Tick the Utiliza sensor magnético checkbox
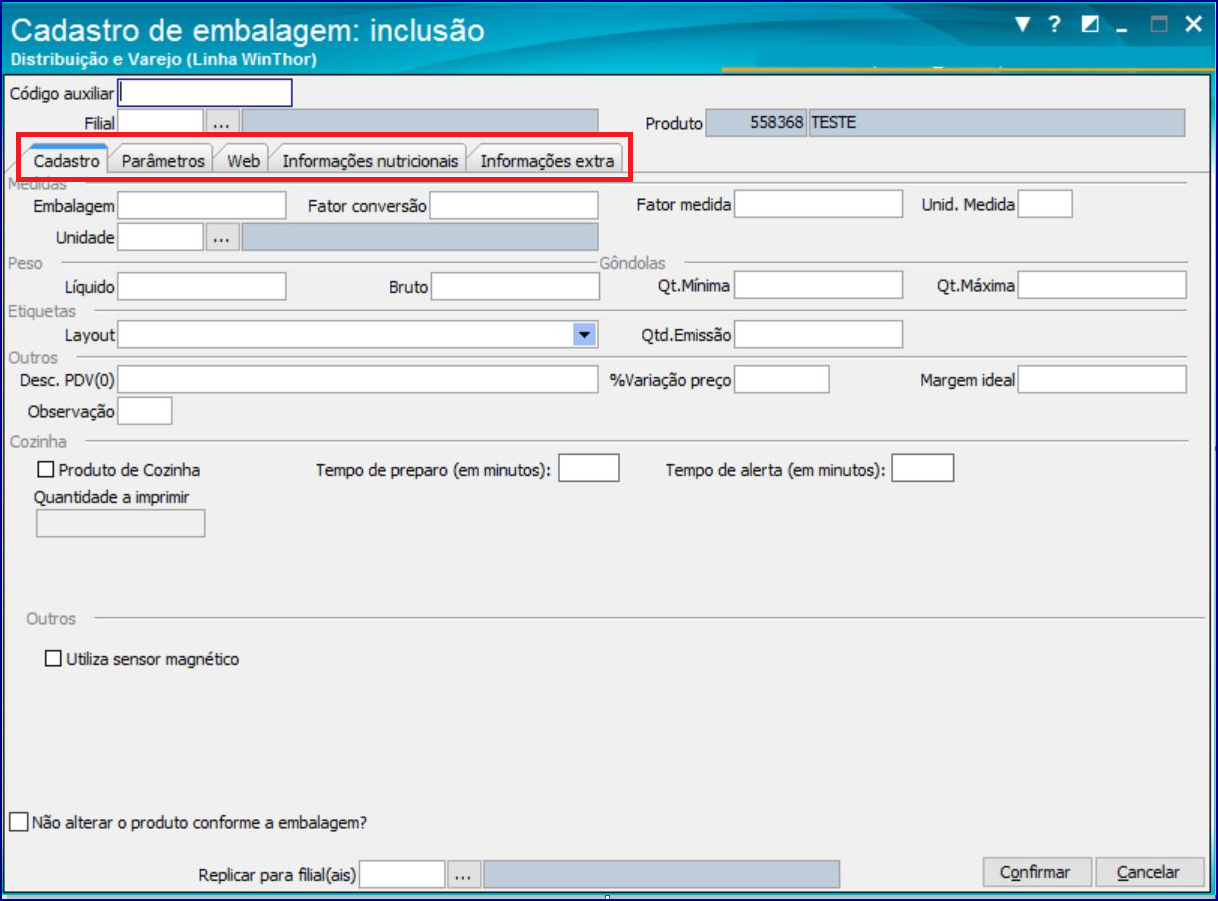1218x901 pixels. click(x=53, y=659)
